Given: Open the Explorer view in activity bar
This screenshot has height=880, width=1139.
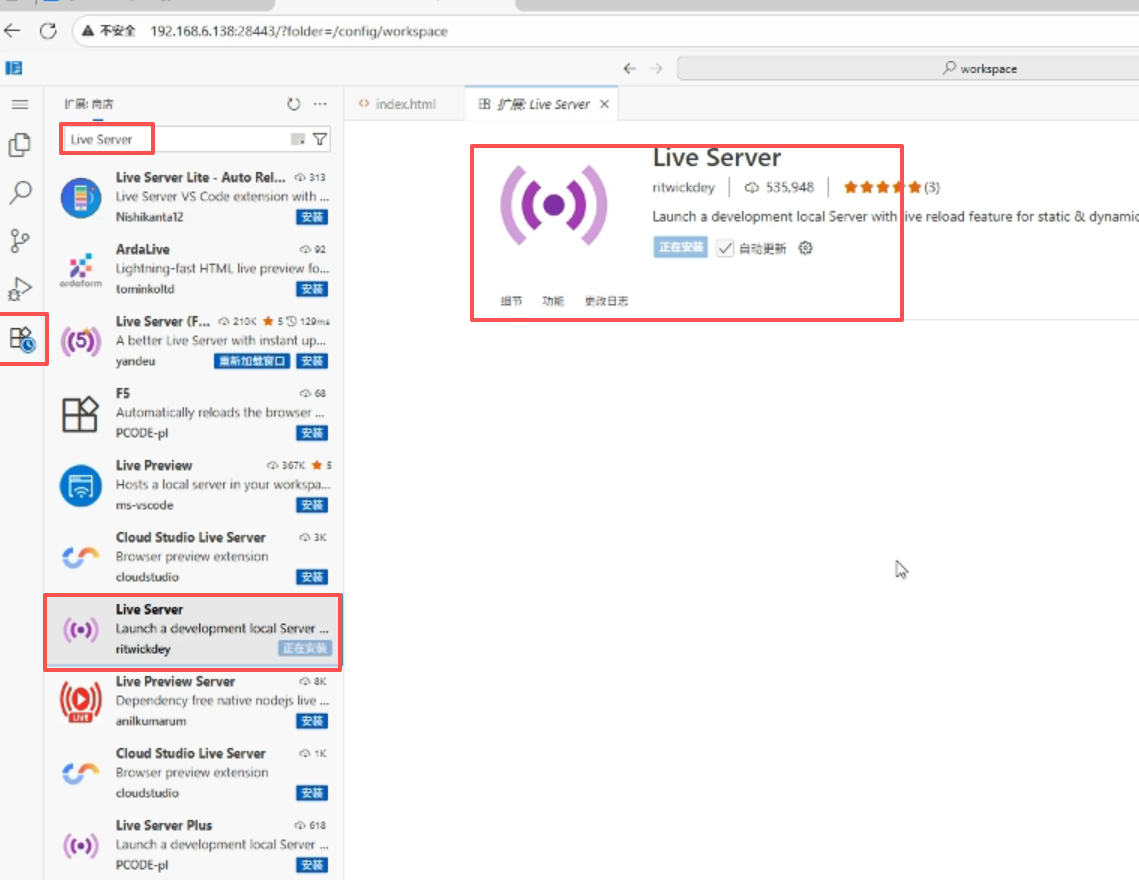Looking at the screenshot, I should click(19, 146).
